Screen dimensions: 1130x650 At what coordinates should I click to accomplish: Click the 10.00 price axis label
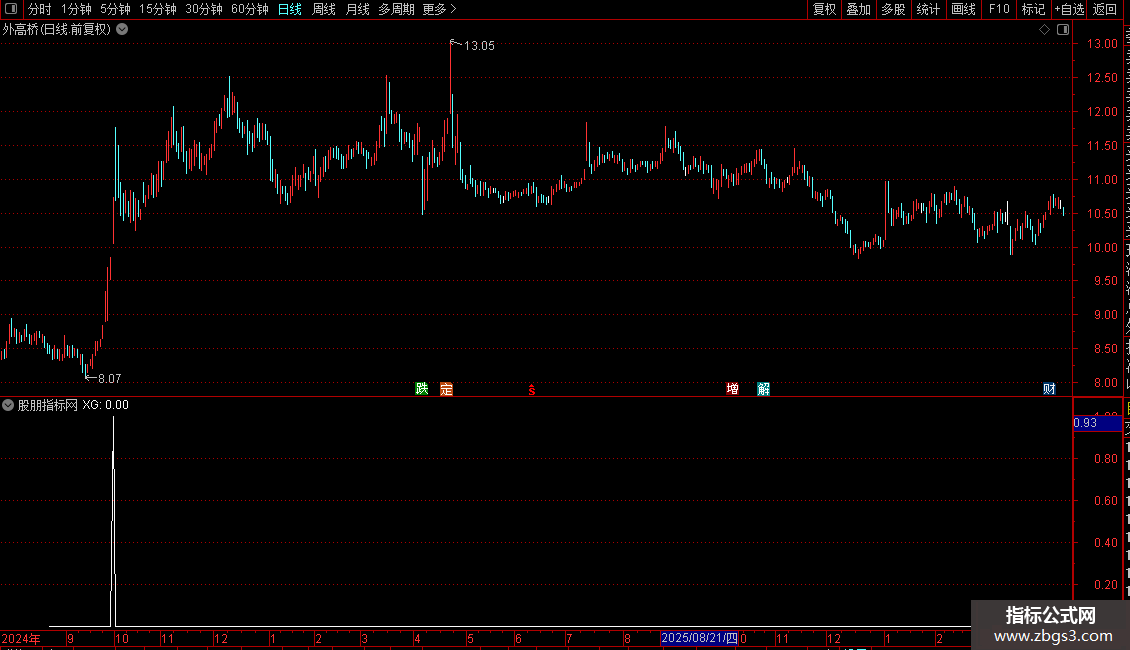point(1102,248)
